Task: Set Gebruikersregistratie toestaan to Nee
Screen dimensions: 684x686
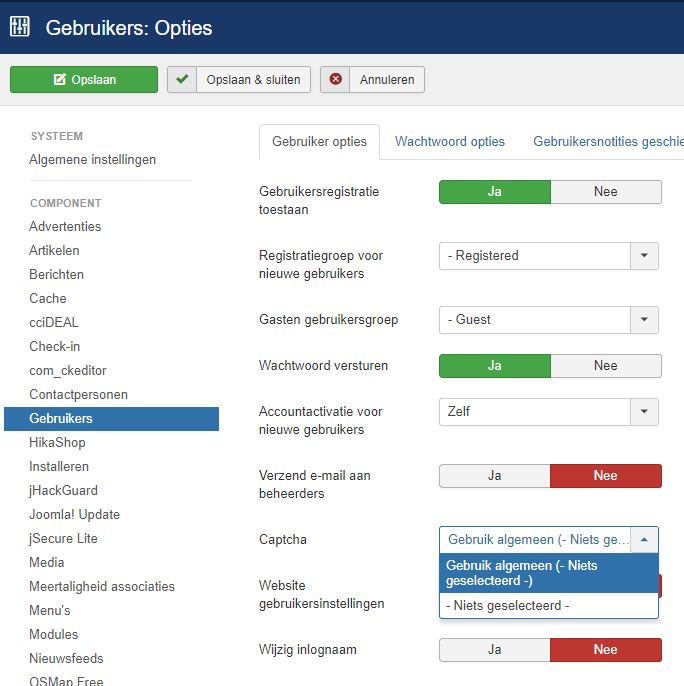Action: pyautogui.click(x=605, y=192)
